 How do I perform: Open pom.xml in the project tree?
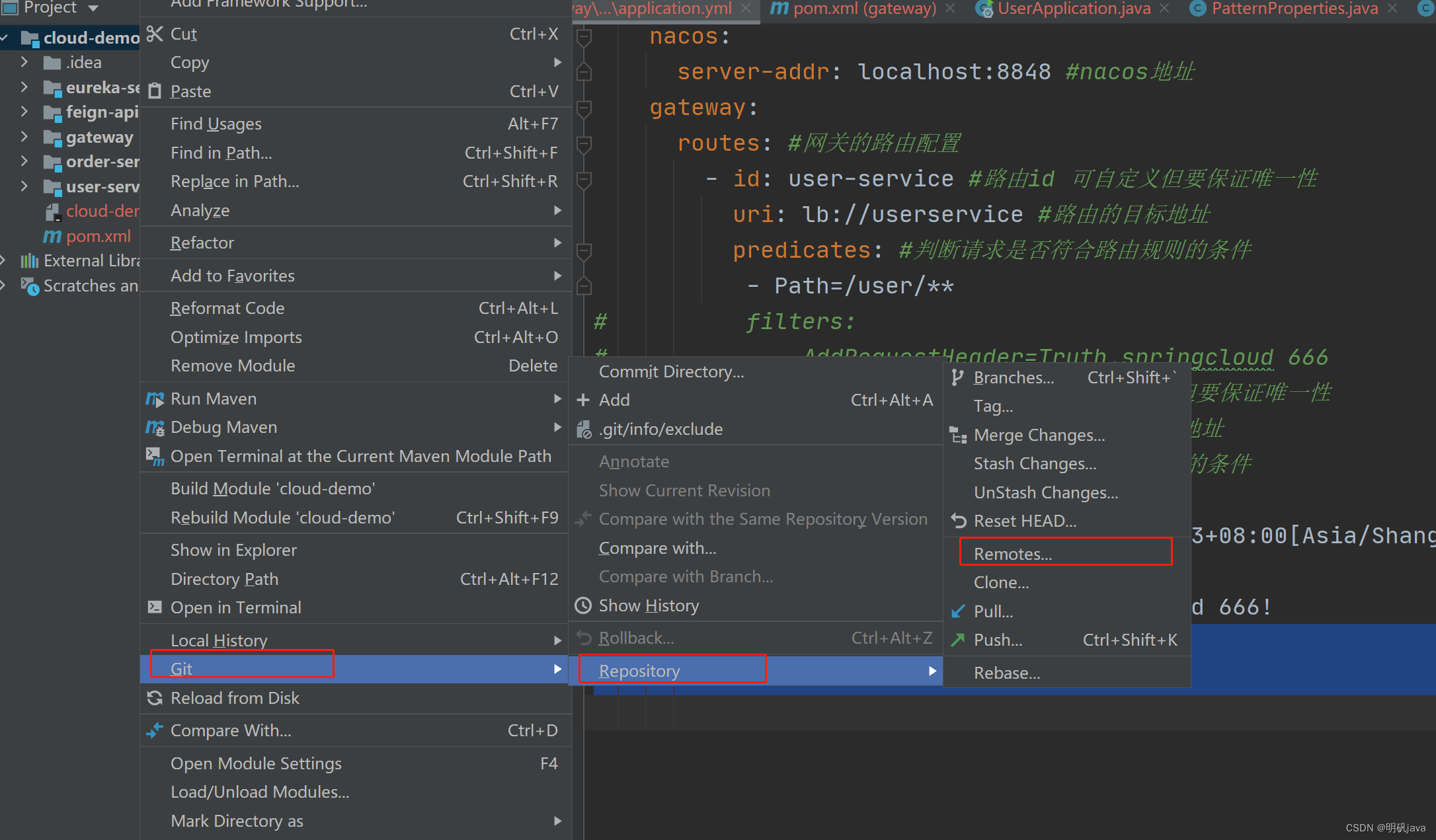[x=98, y=236]
